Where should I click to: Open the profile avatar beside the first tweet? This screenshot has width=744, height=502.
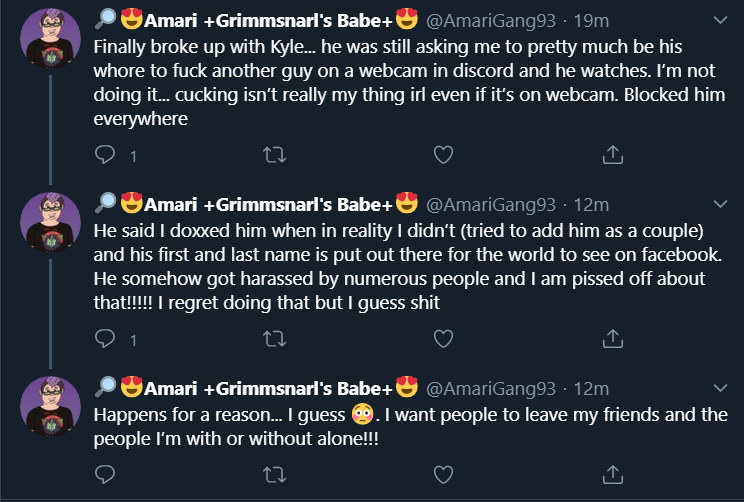coord(50,38)
